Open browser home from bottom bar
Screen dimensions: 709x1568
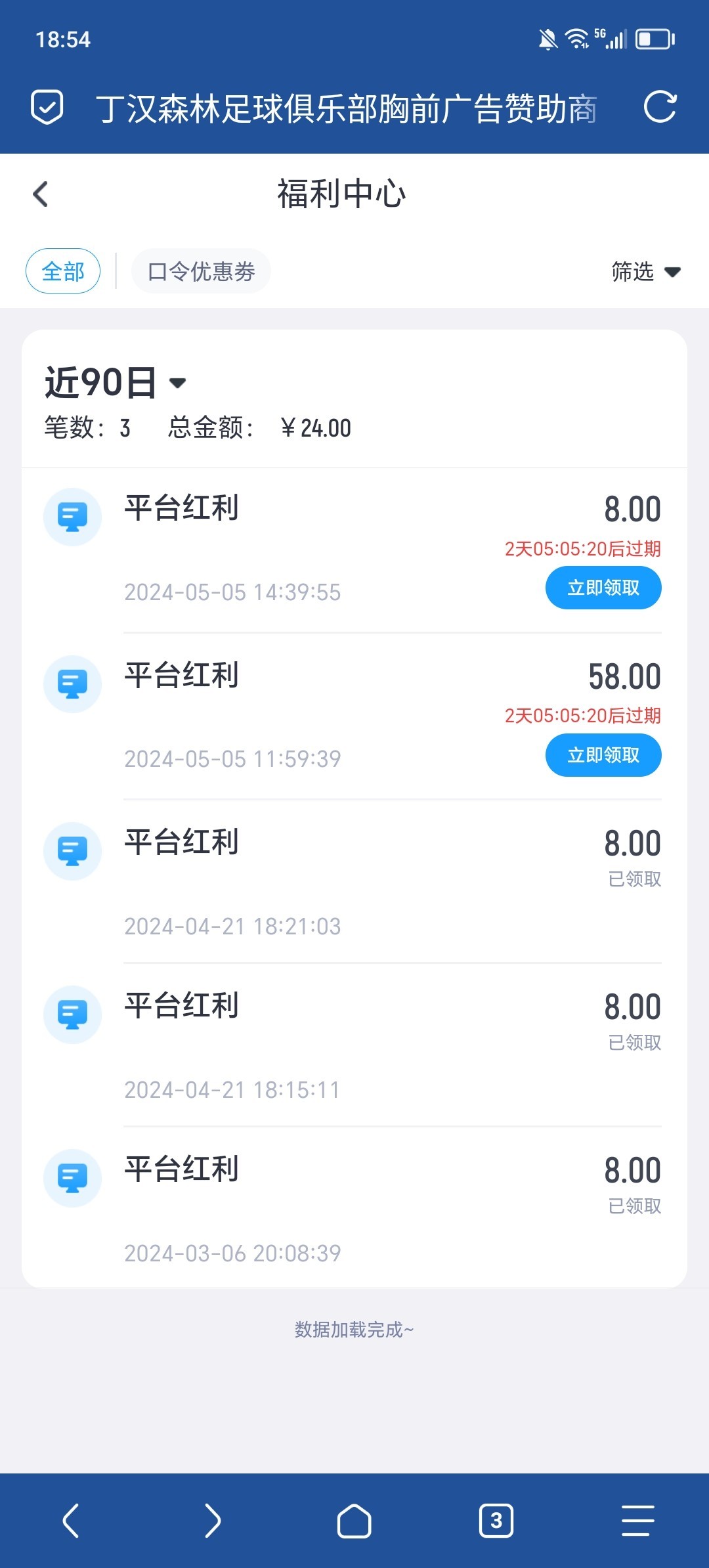click(x=354, y=1521)
